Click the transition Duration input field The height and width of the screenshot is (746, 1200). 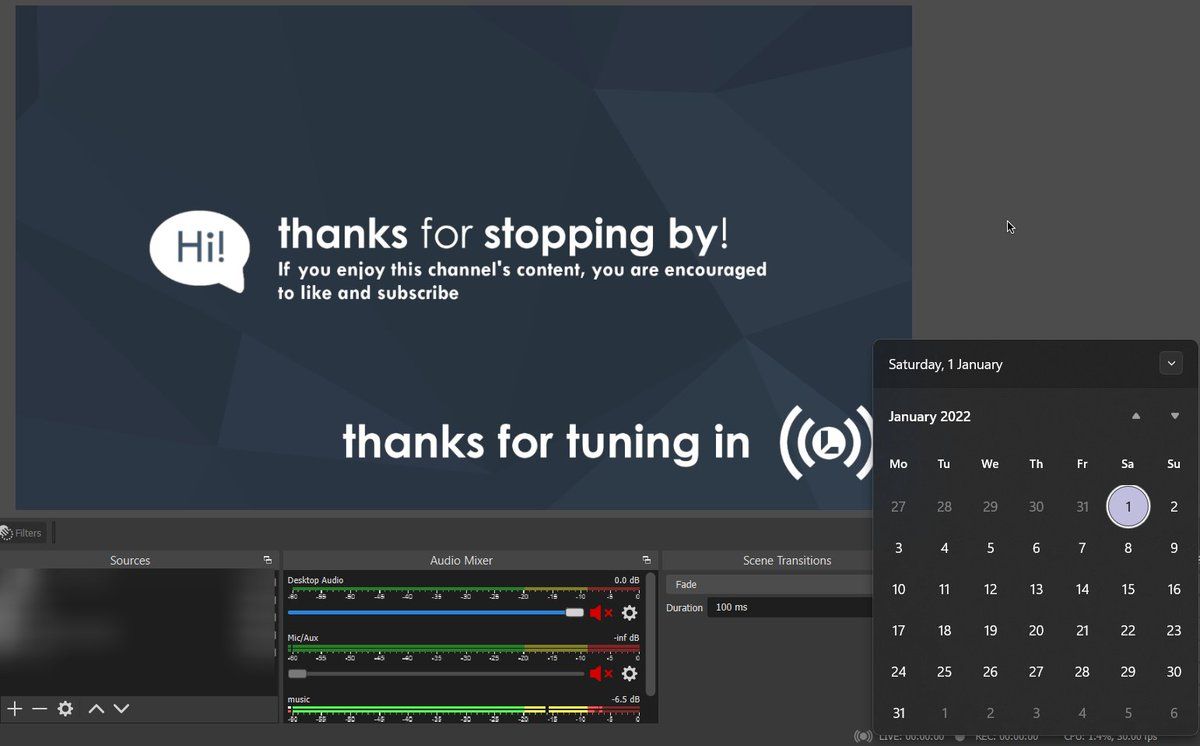point(790,608)
